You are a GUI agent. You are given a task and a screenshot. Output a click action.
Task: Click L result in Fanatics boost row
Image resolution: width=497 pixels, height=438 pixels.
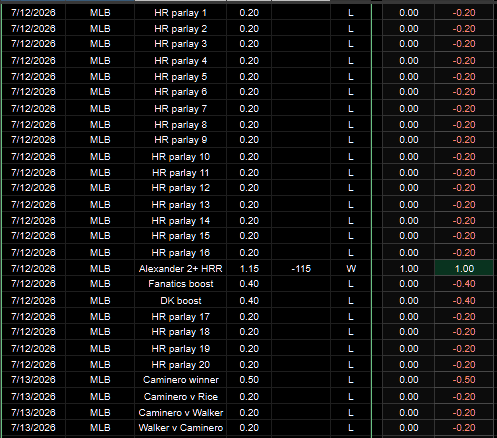pyautogui.click(x=351, y=284)
